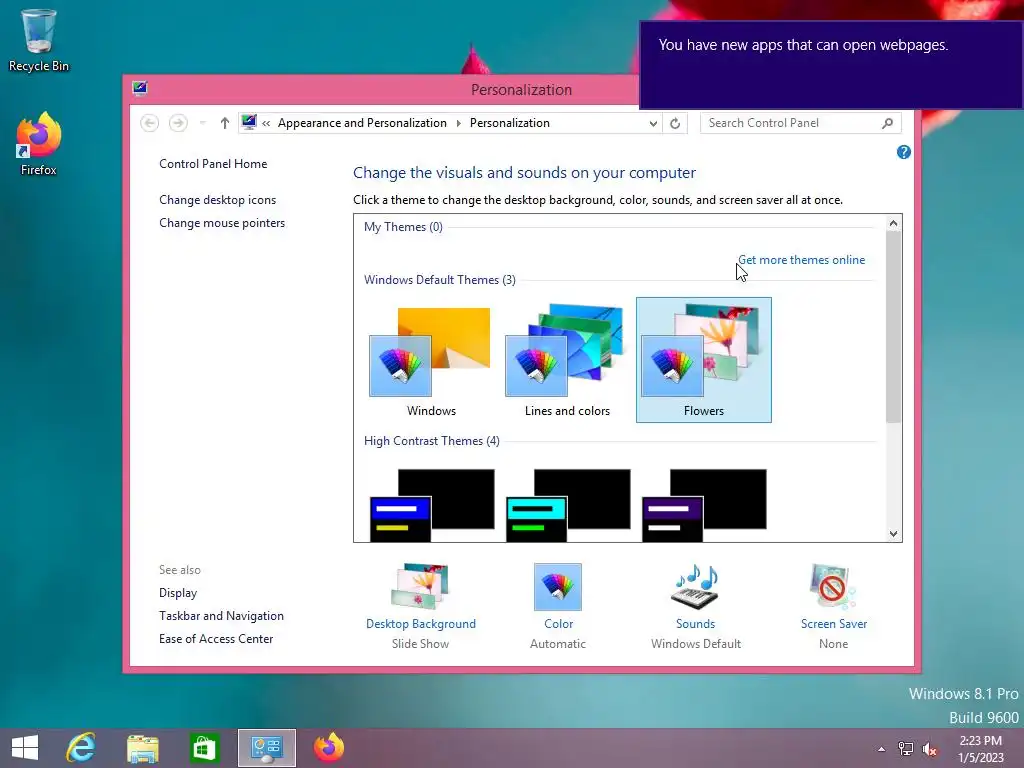
Task: Click the search magnifier icon
Action: point(888,123)
